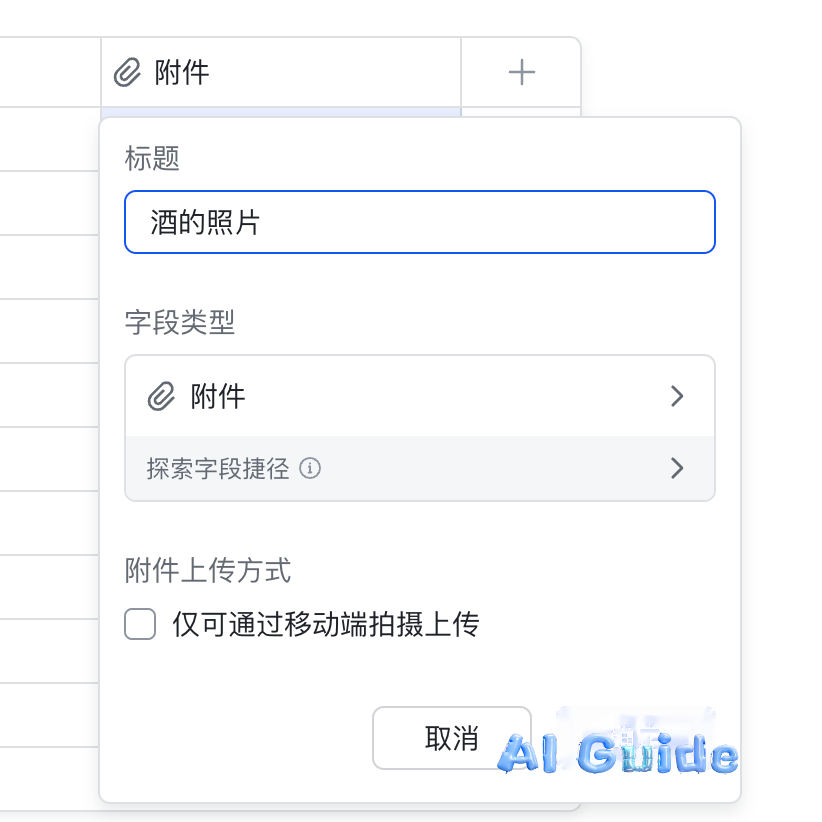Add a new column with the plus icon

pos(522,72)
